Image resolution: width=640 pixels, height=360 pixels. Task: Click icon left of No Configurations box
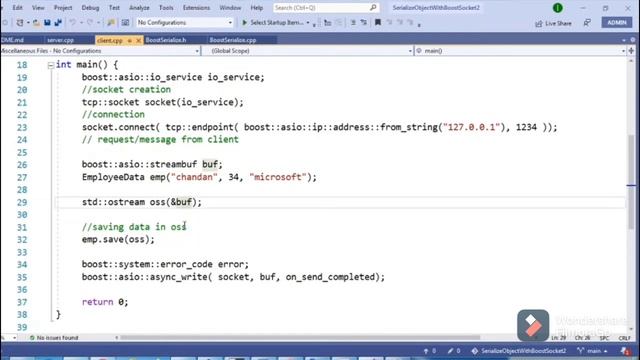125,23
